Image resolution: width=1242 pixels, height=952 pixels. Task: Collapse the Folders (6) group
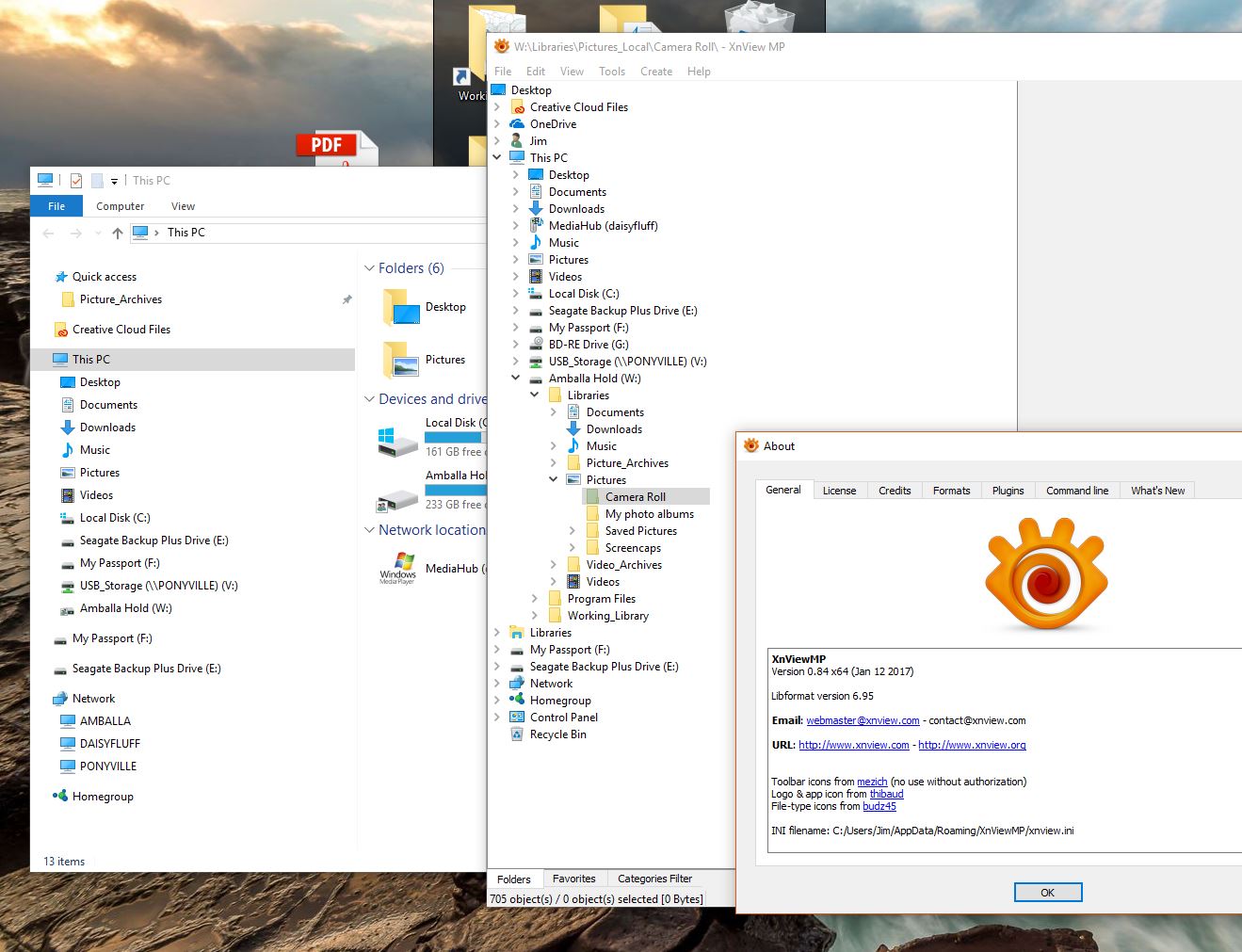point(369,268)
